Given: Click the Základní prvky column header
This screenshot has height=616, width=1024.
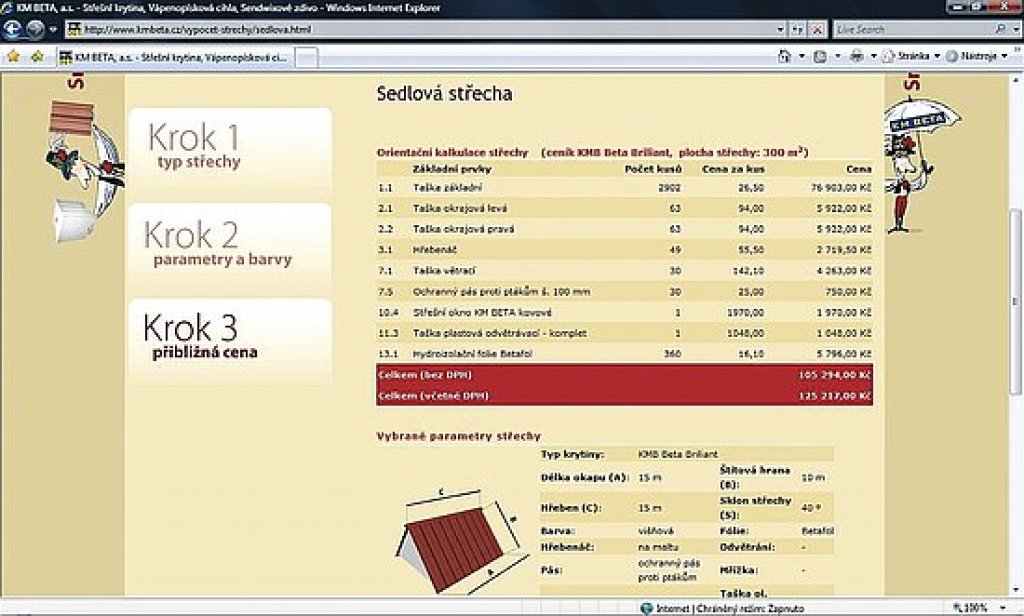Looking at the screenshot, I should coord(452,169).
